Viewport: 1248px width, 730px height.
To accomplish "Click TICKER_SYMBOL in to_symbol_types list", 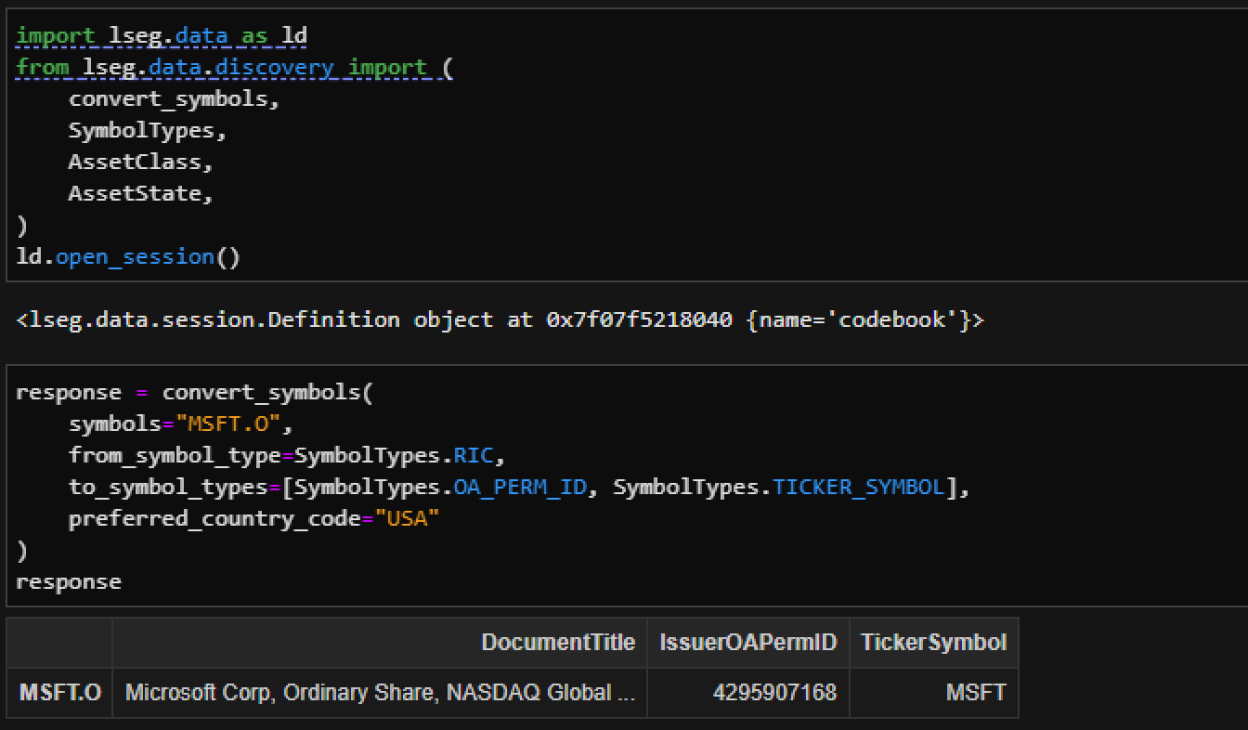I will [x=858, y=487].
